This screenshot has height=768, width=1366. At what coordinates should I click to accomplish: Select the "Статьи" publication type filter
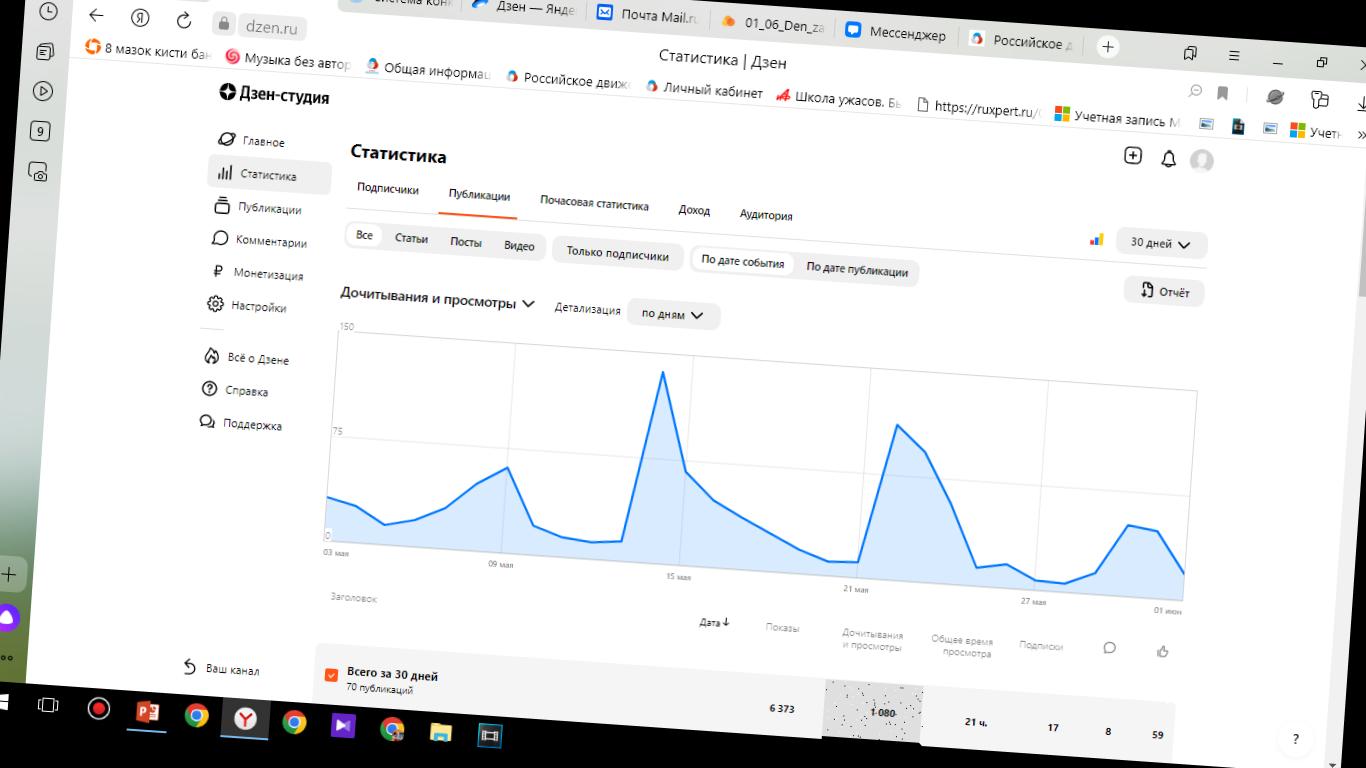(x=411, y=239)
